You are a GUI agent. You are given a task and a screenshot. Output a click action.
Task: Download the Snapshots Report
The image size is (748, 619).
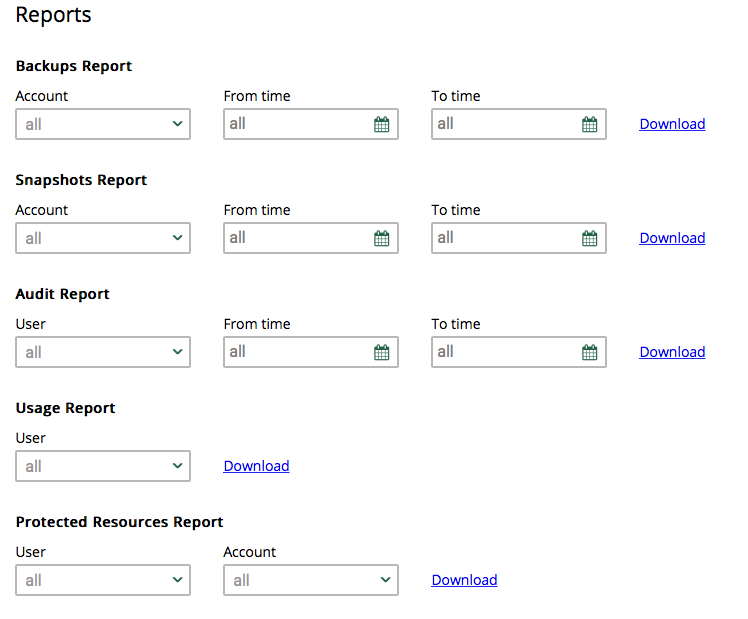[x=672, y=238]
